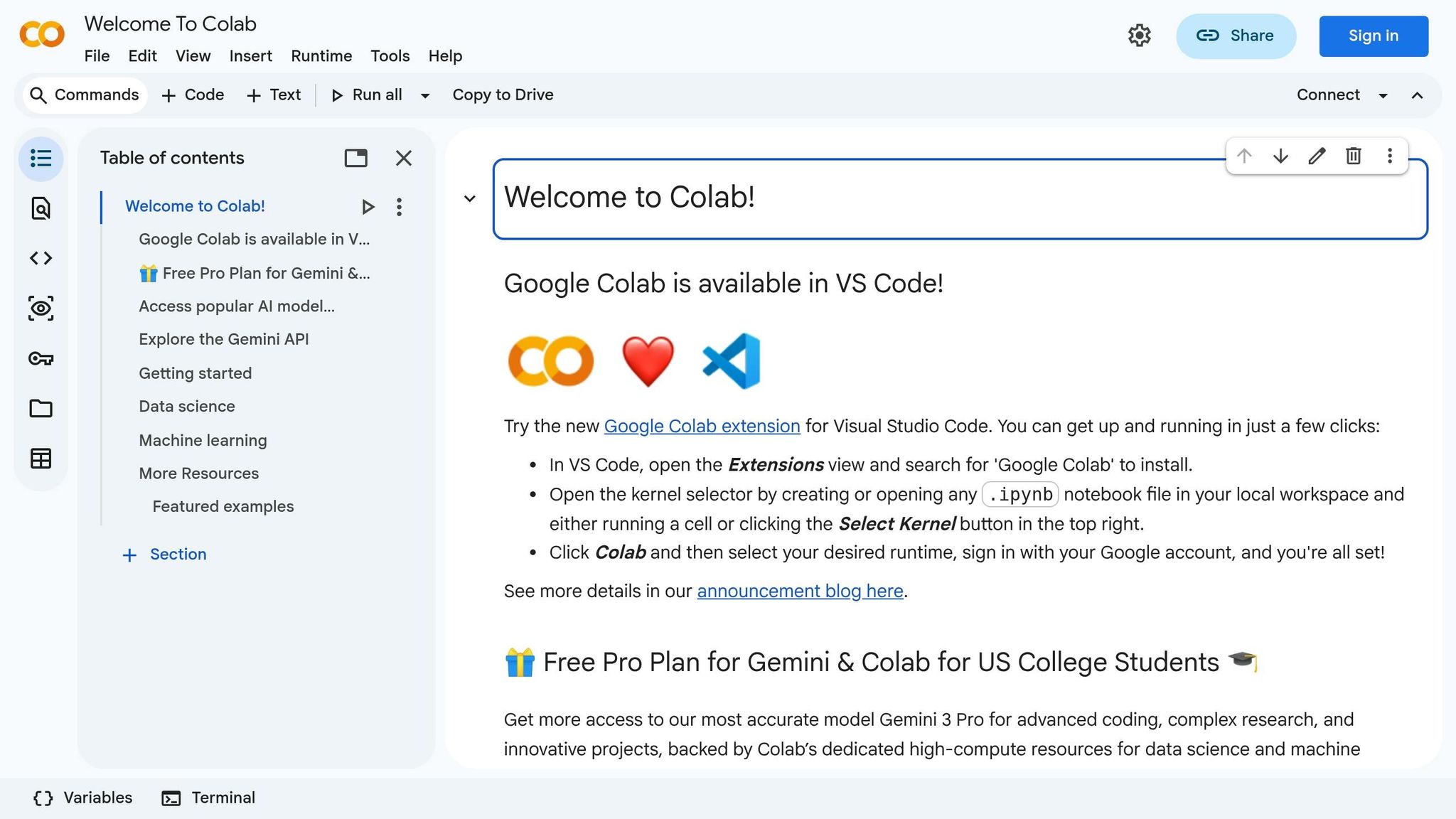Collapse the Welcome to Colab cell
The image size is (1456, 819).
click(x=469, y=198)
